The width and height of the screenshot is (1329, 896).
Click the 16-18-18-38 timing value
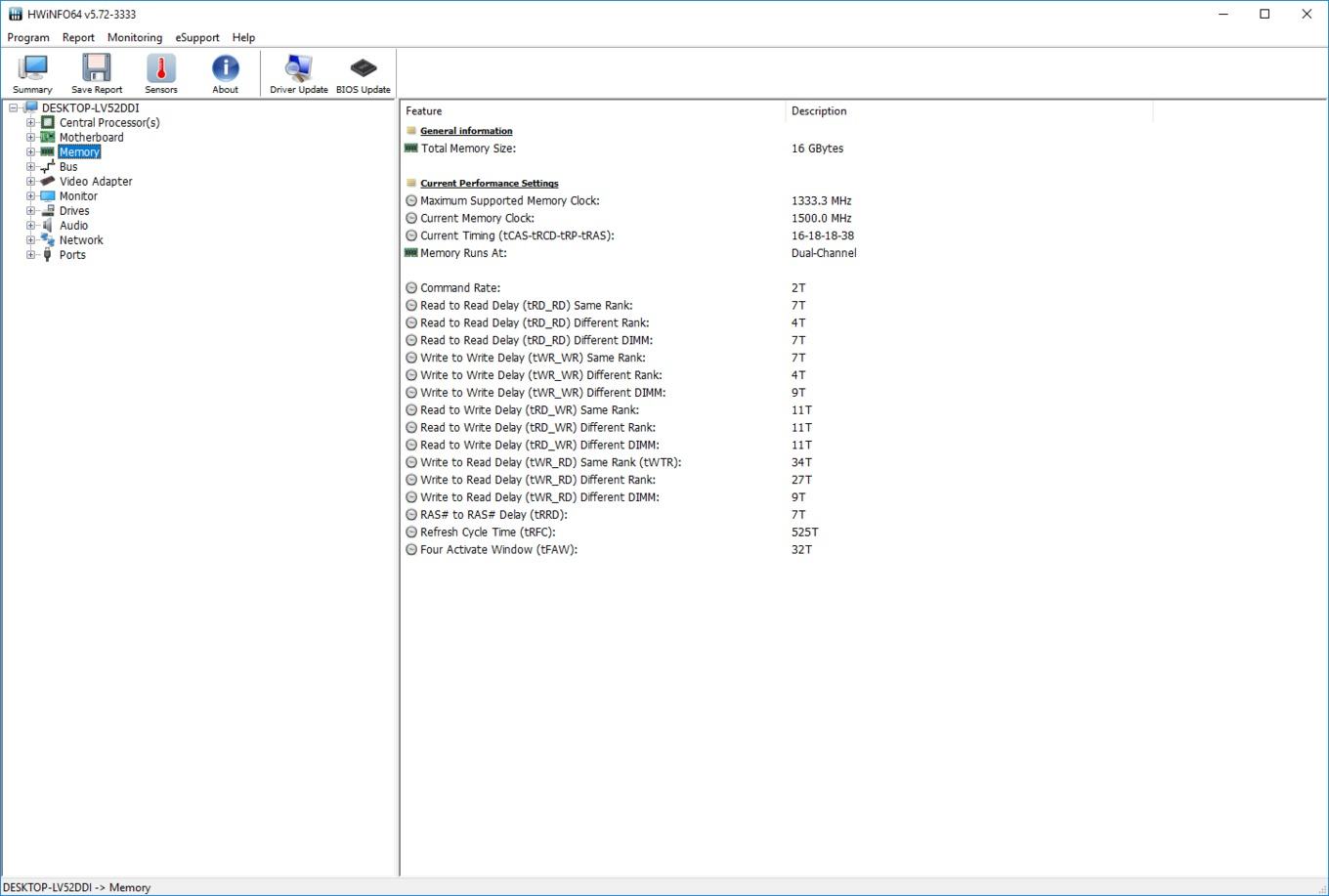point(823,235)
